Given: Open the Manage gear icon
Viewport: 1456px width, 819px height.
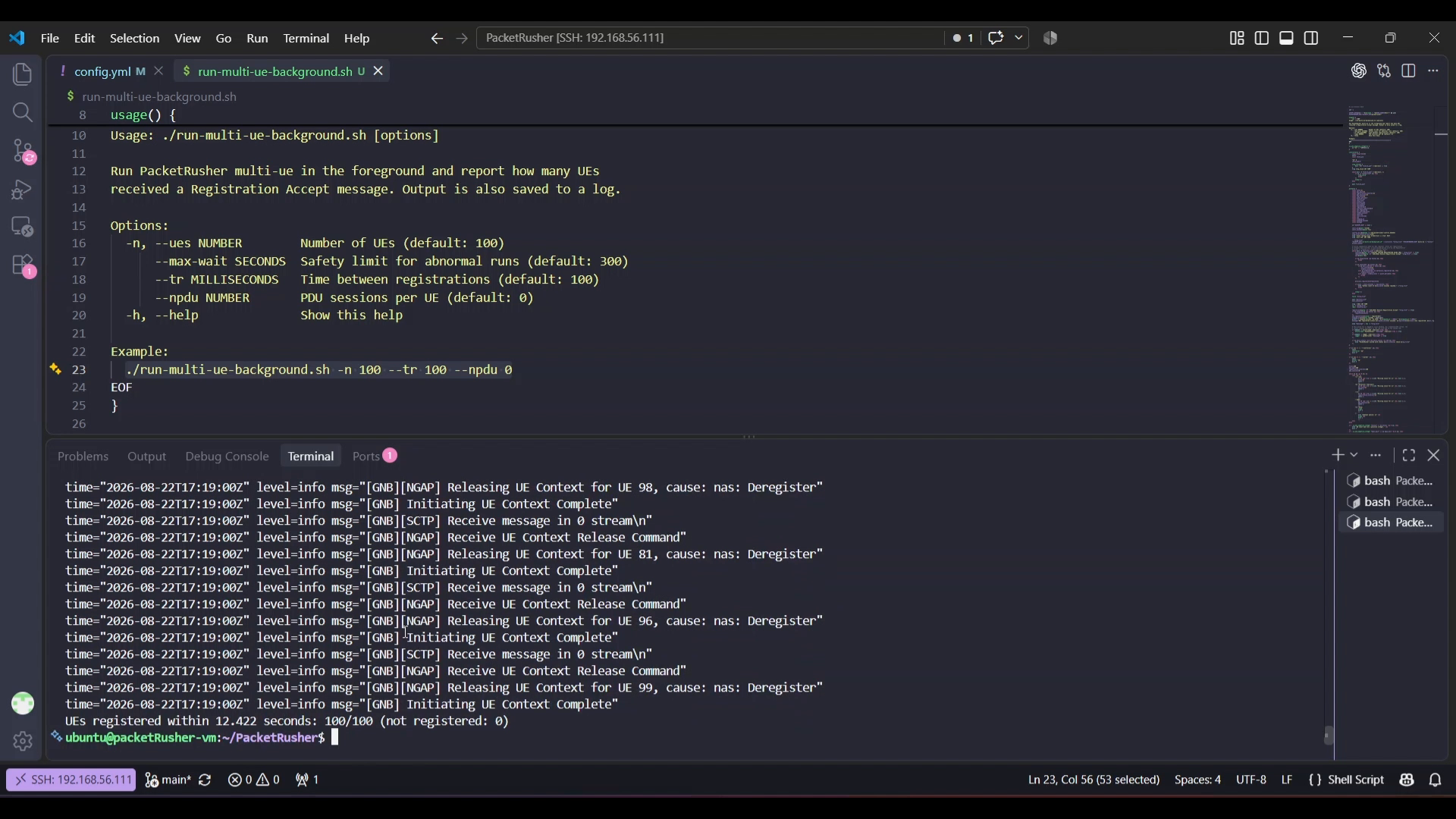Looking at the screenshot, I should pyautogui.click(x=23, y=741).
